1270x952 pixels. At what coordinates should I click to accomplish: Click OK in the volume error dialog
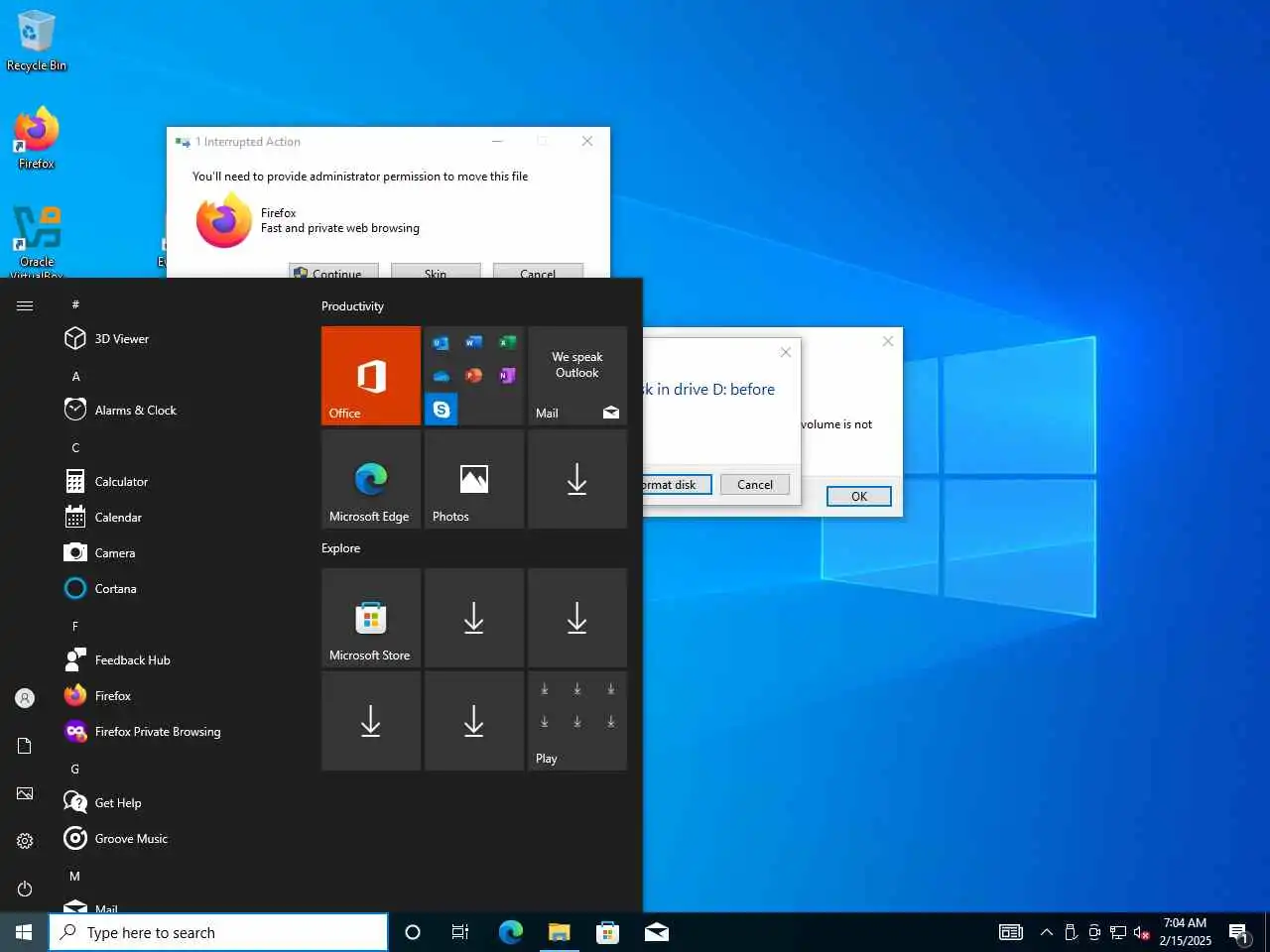click(x=859, y=497)
